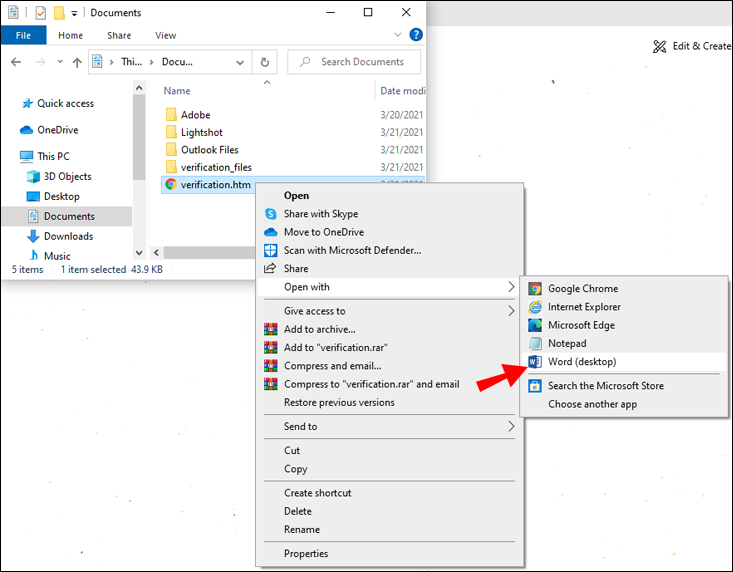Choose Add to "verification.rar"
This screenshot has width=733, height=572.
pyautogui.click(x=389, y=347)
